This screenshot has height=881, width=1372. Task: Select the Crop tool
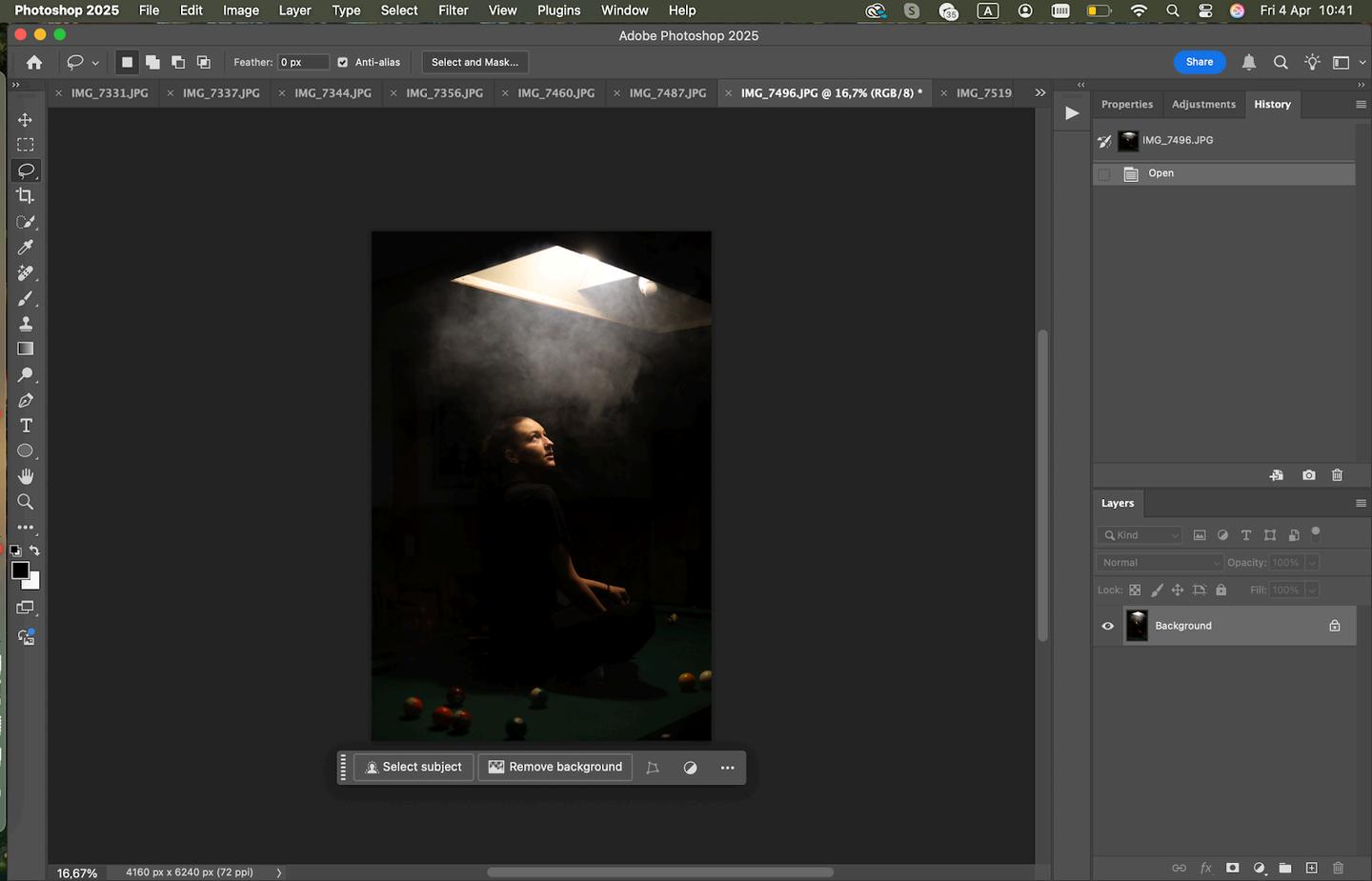(26, 196)
